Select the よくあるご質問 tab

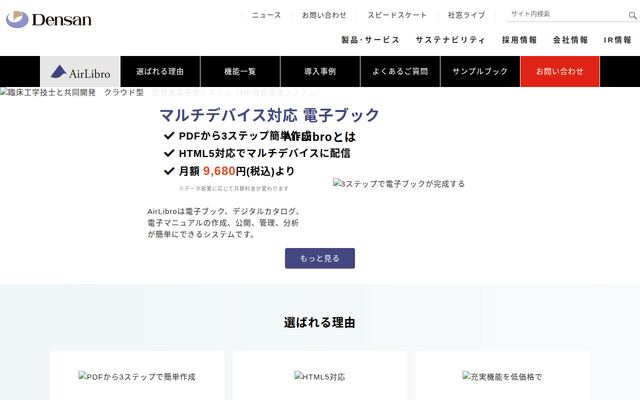click(400, 71)
